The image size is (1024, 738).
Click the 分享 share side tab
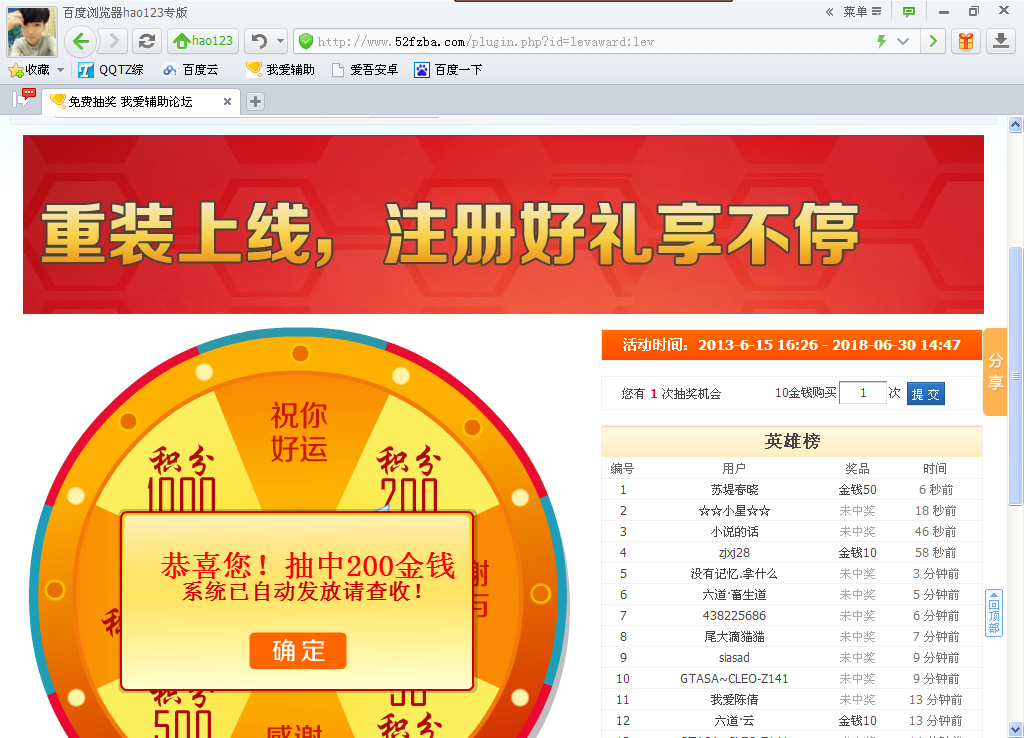pos(995,372)
